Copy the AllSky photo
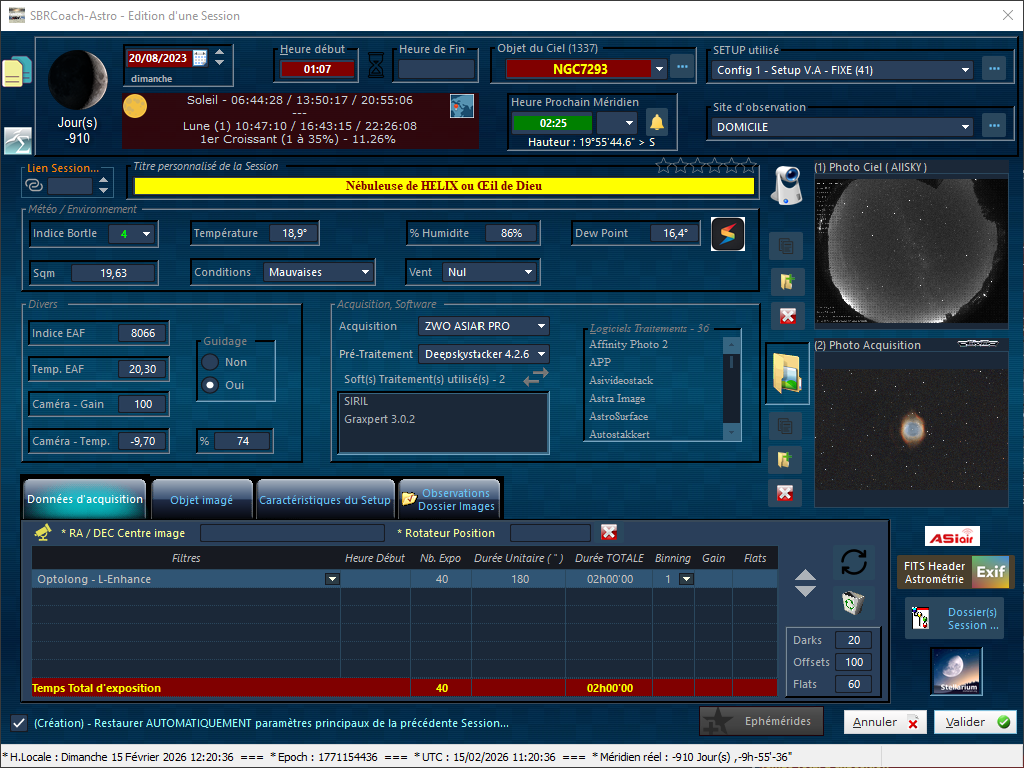Viewport: 1024px width, 768px height. (x=786, y=246)
